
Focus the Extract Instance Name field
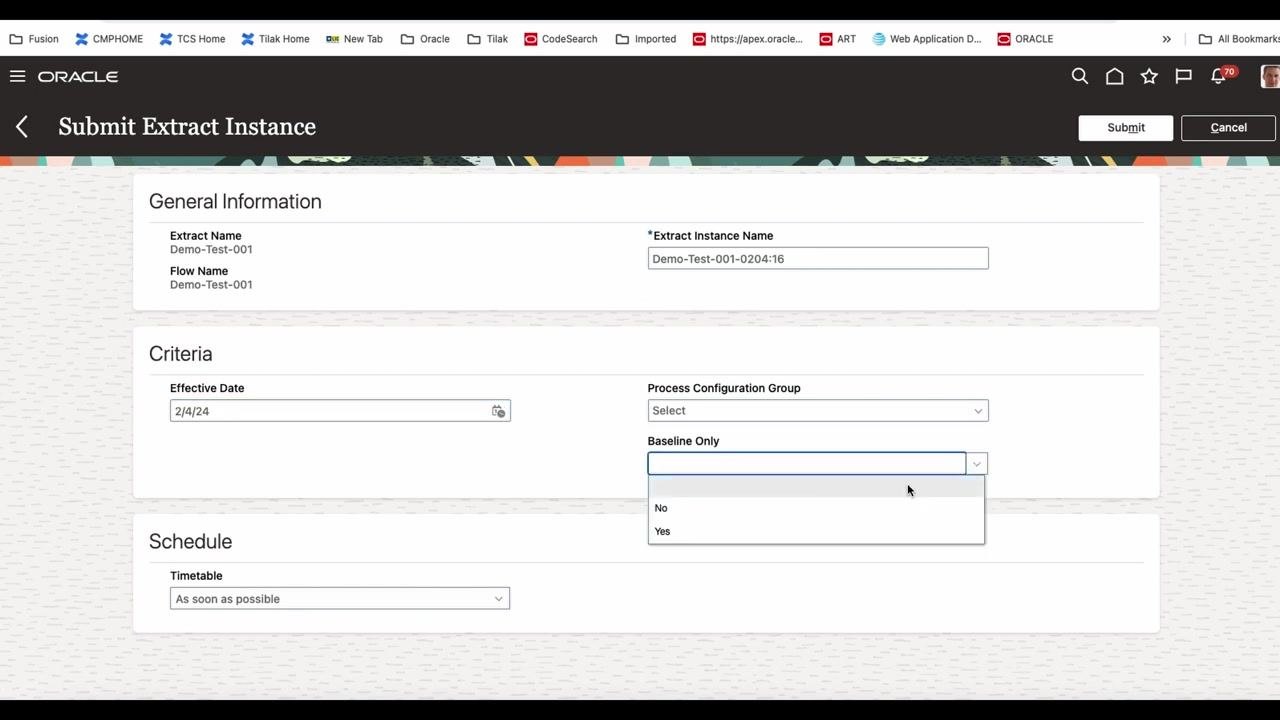click(x=818, y=259)
